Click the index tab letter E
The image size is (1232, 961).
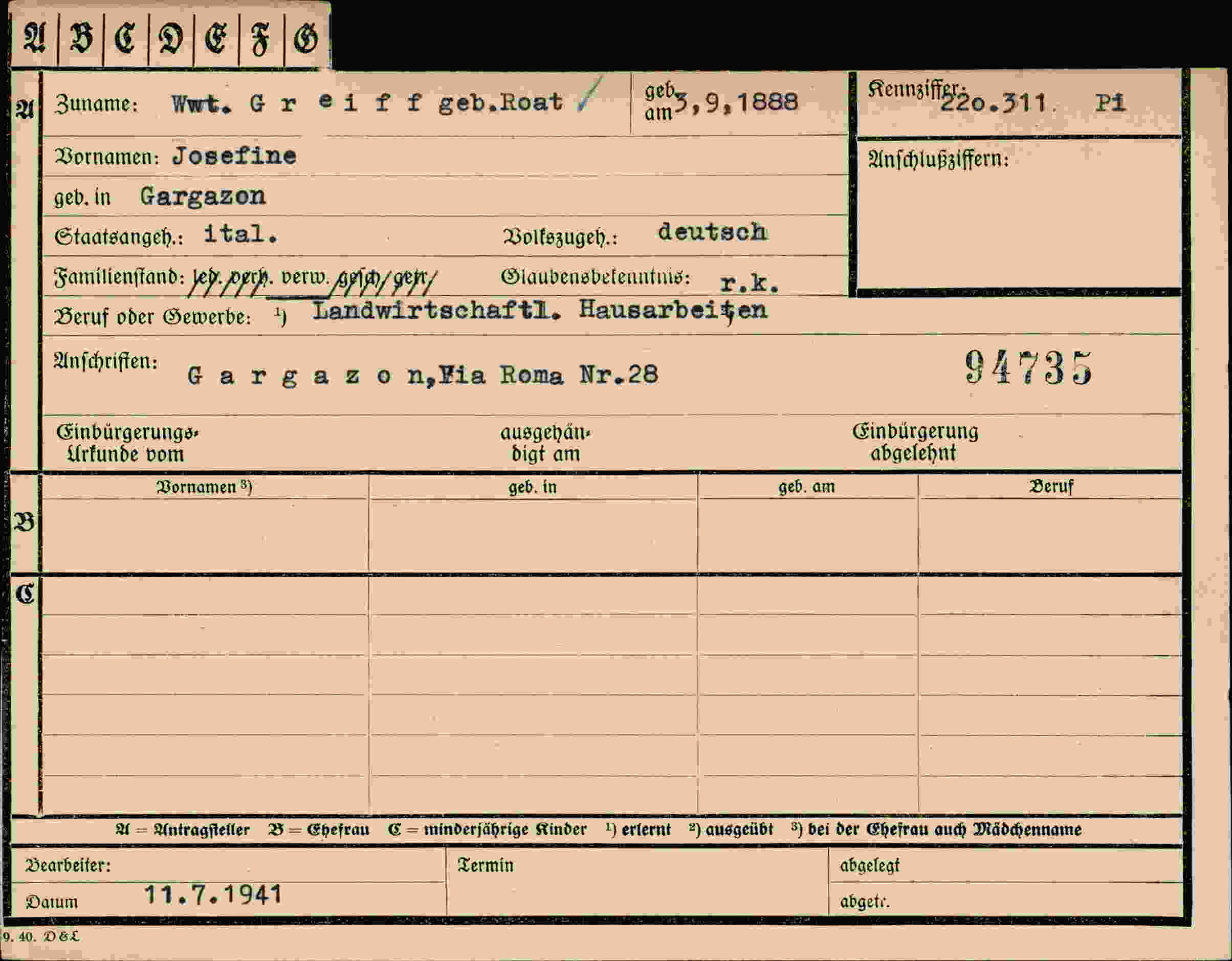point(215,39)
